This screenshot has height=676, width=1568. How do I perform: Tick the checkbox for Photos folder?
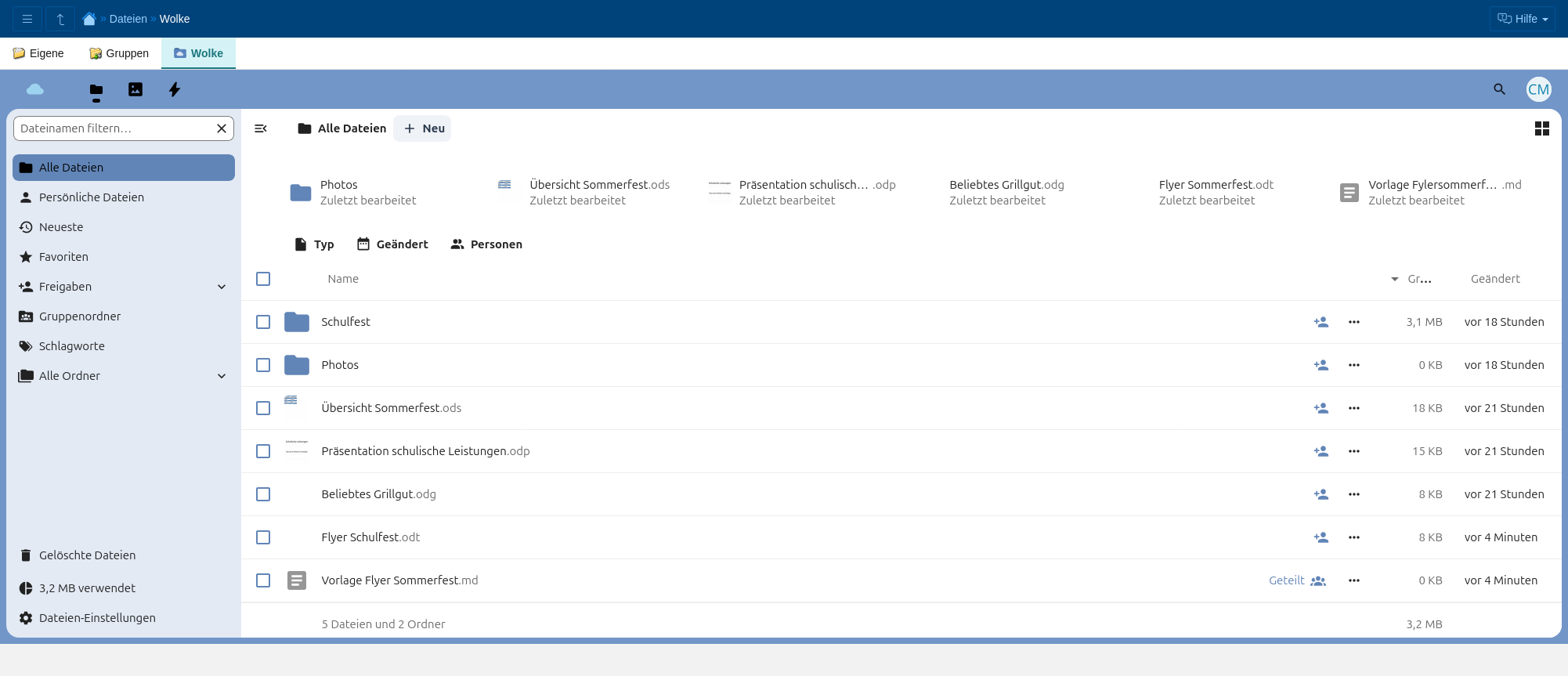click(263, 365)
